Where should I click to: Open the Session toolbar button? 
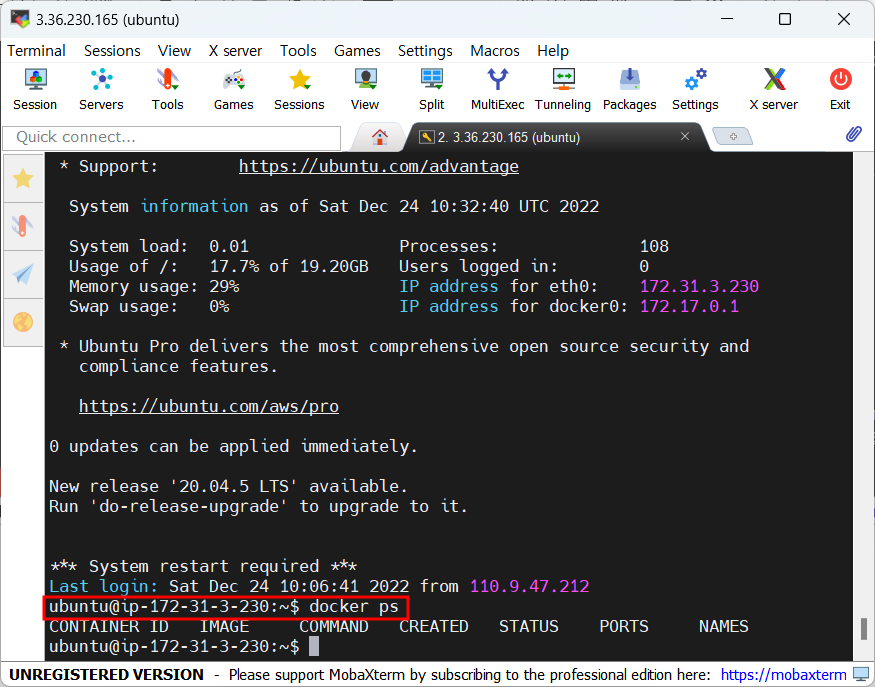click(35, 89)
